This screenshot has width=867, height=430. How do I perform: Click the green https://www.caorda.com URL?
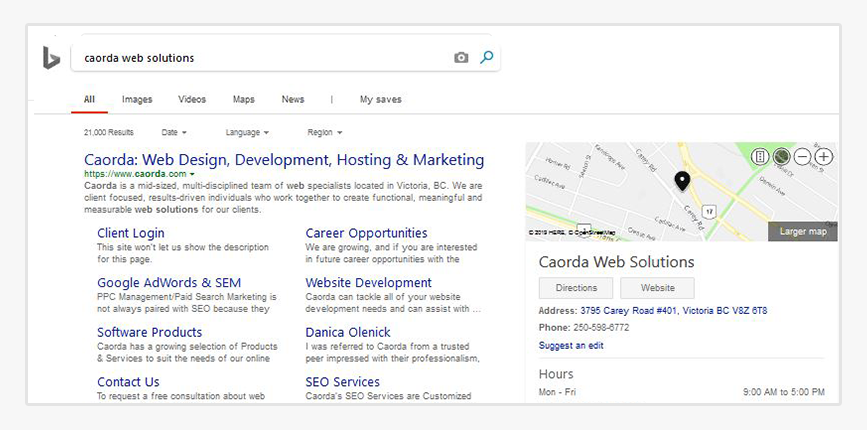(135, 174)
